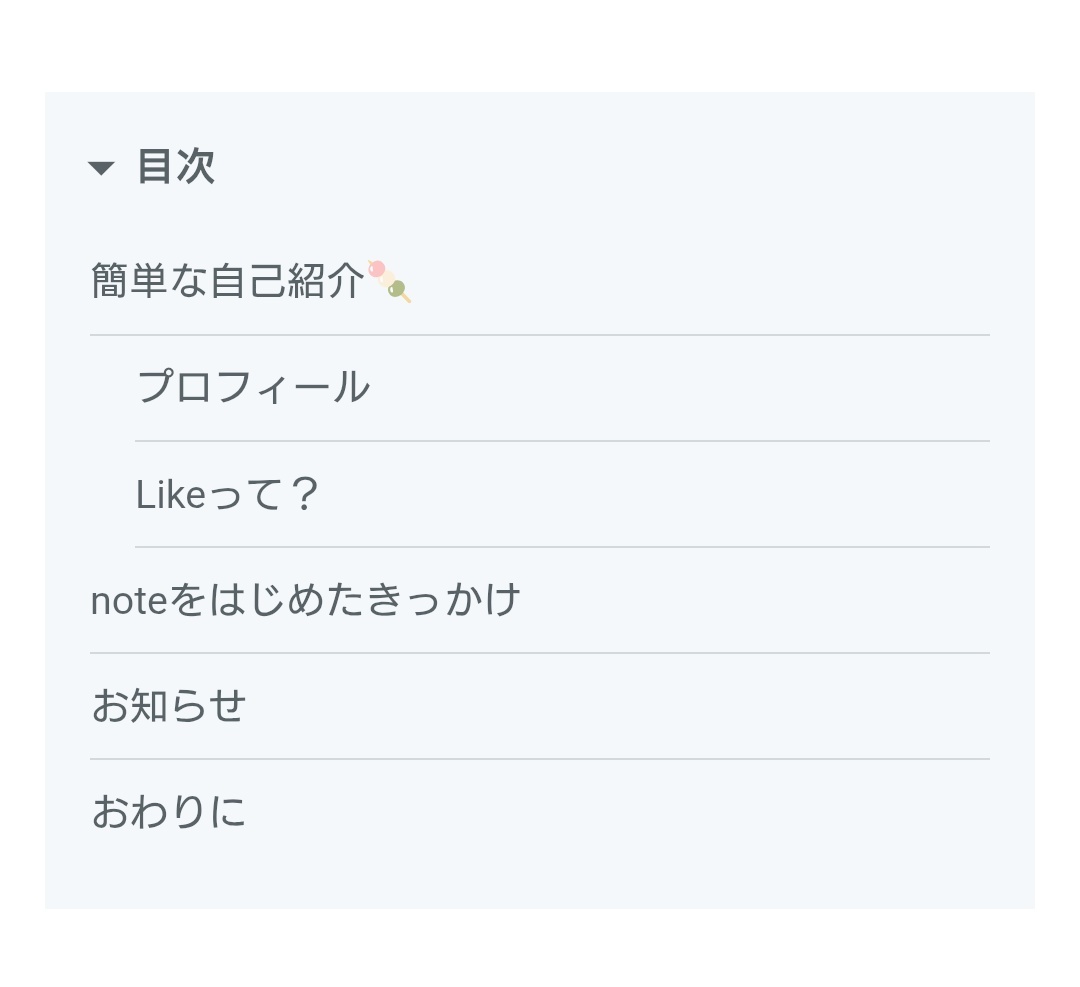Select the first table of contents entry
The height and width of the screenshot is (987, 1080).
coord(227,282)
